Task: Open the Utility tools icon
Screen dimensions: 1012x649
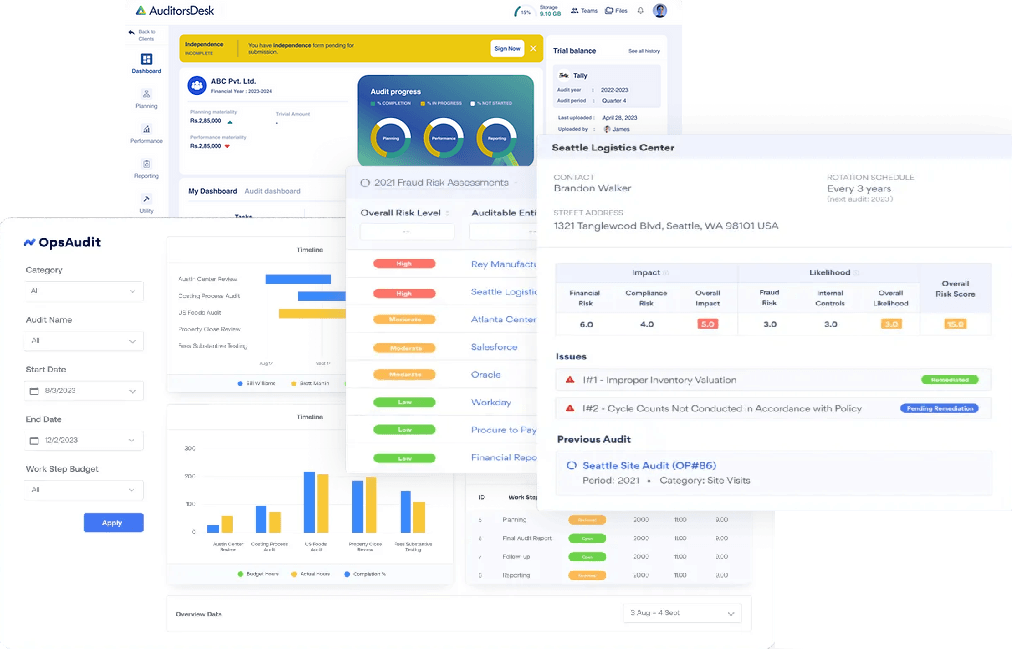Action: (x=146, y=200)
